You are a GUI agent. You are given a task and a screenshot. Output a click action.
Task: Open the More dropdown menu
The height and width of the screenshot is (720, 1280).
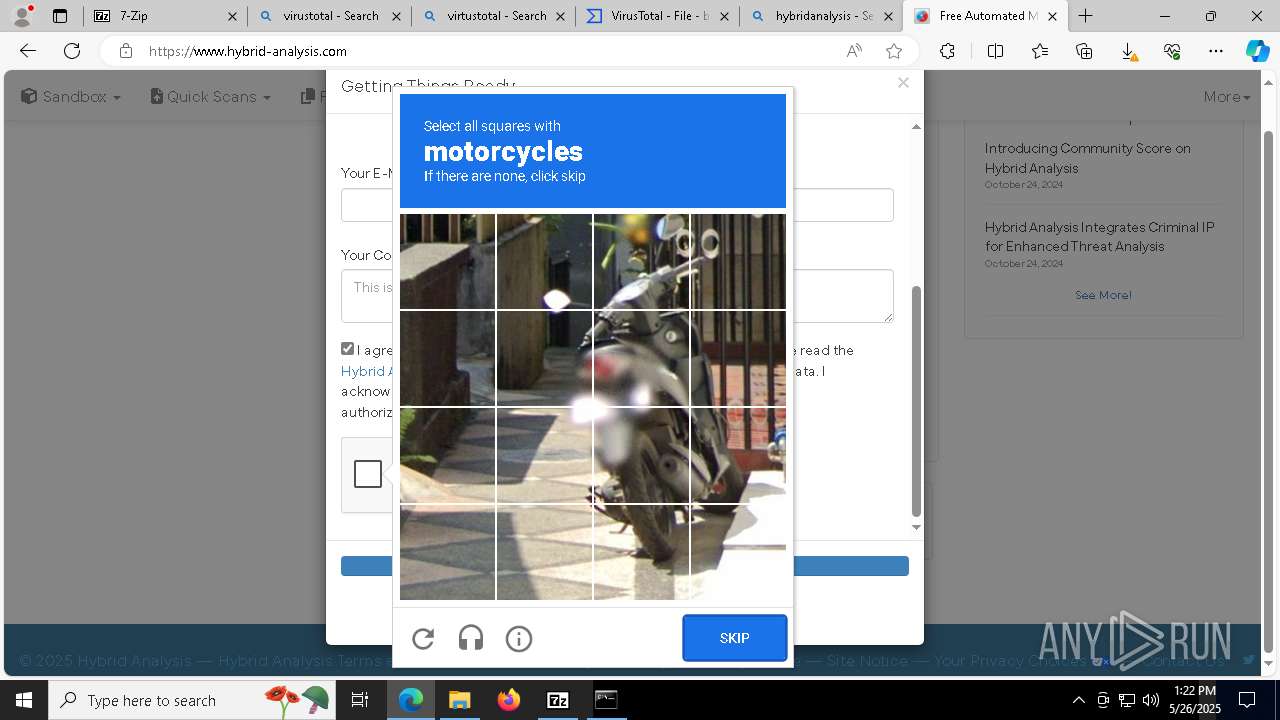coord(1227,96)
